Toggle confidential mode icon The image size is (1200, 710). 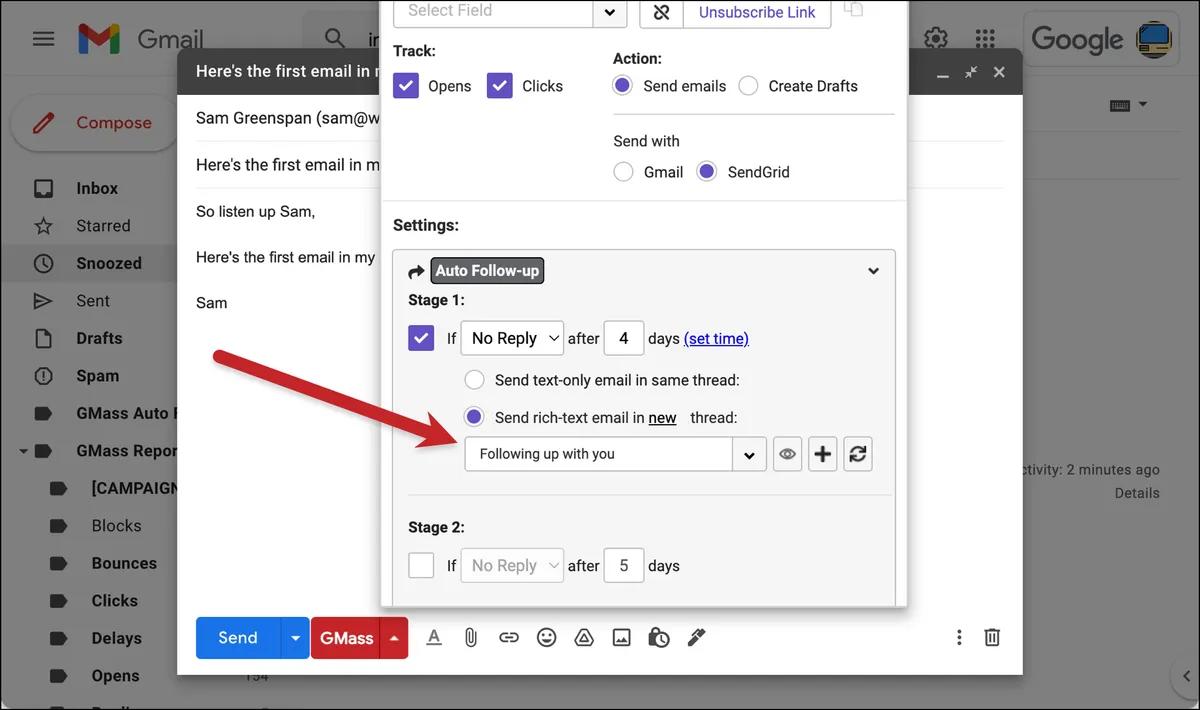pos(658,637)
